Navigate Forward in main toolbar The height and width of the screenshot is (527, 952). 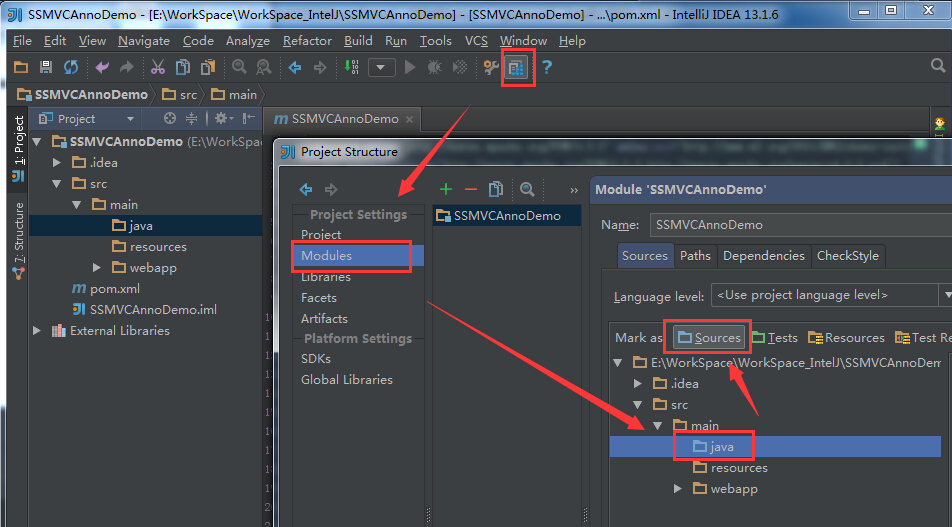pyautogui.click(x=320, y=67)
